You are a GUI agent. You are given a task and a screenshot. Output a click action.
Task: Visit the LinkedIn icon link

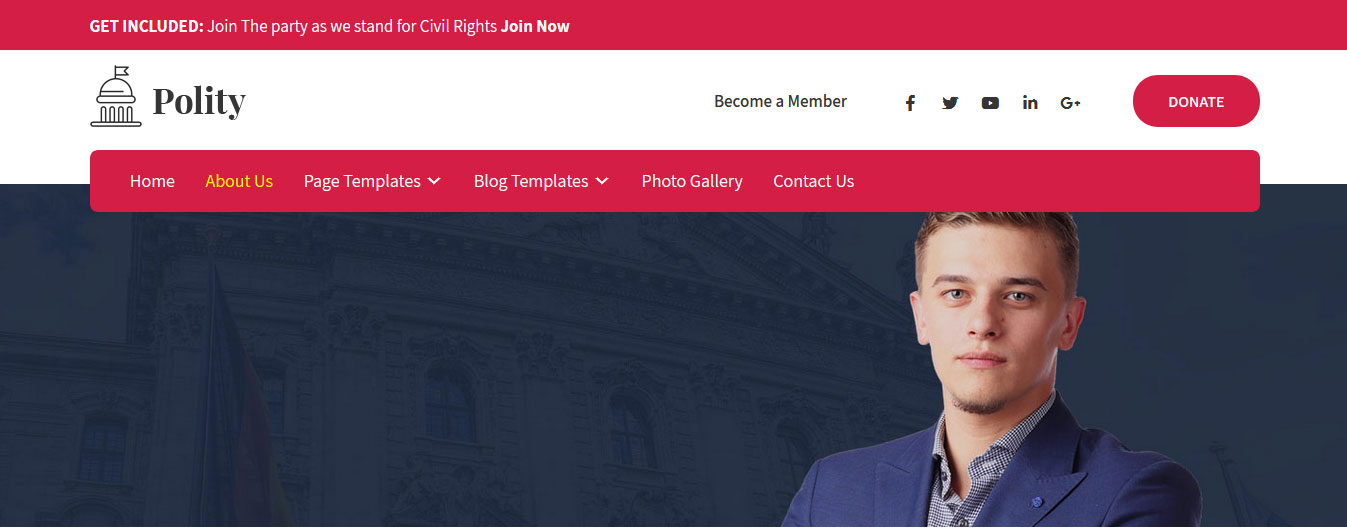click(1030, 102)
